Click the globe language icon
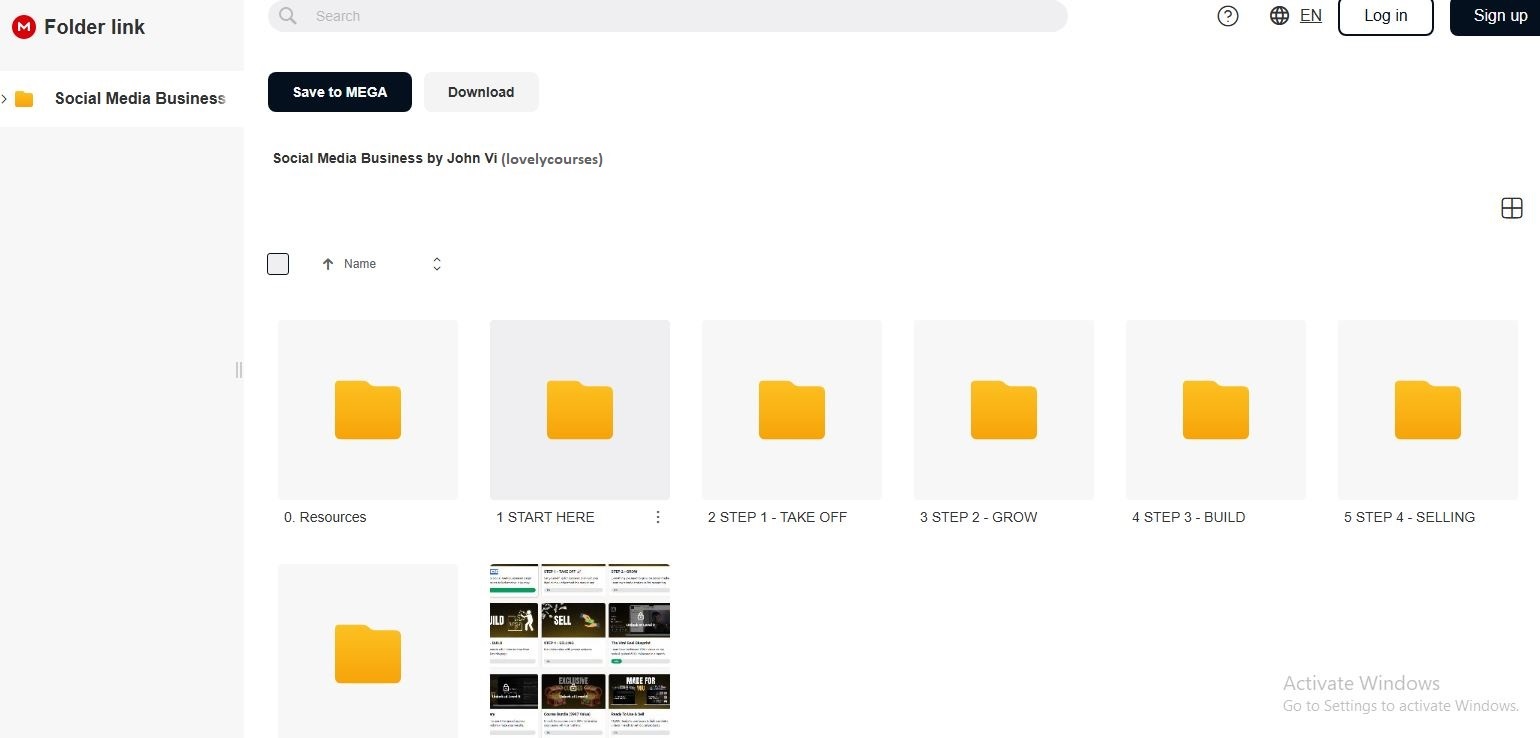The height and width of the screenshot is (738, 1540). (x=1279, y=16)
